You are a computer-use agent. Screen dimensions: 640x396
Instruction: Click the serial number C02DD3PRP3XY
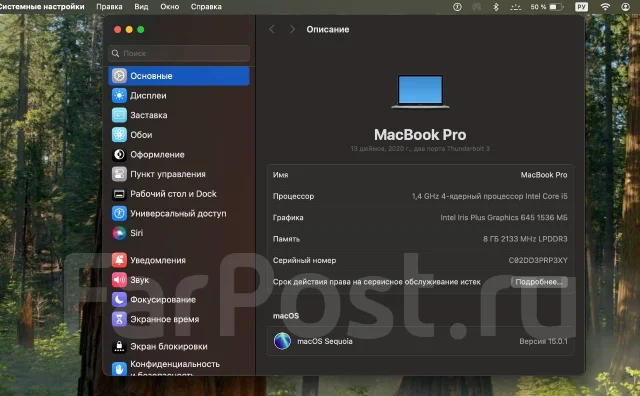538,260
